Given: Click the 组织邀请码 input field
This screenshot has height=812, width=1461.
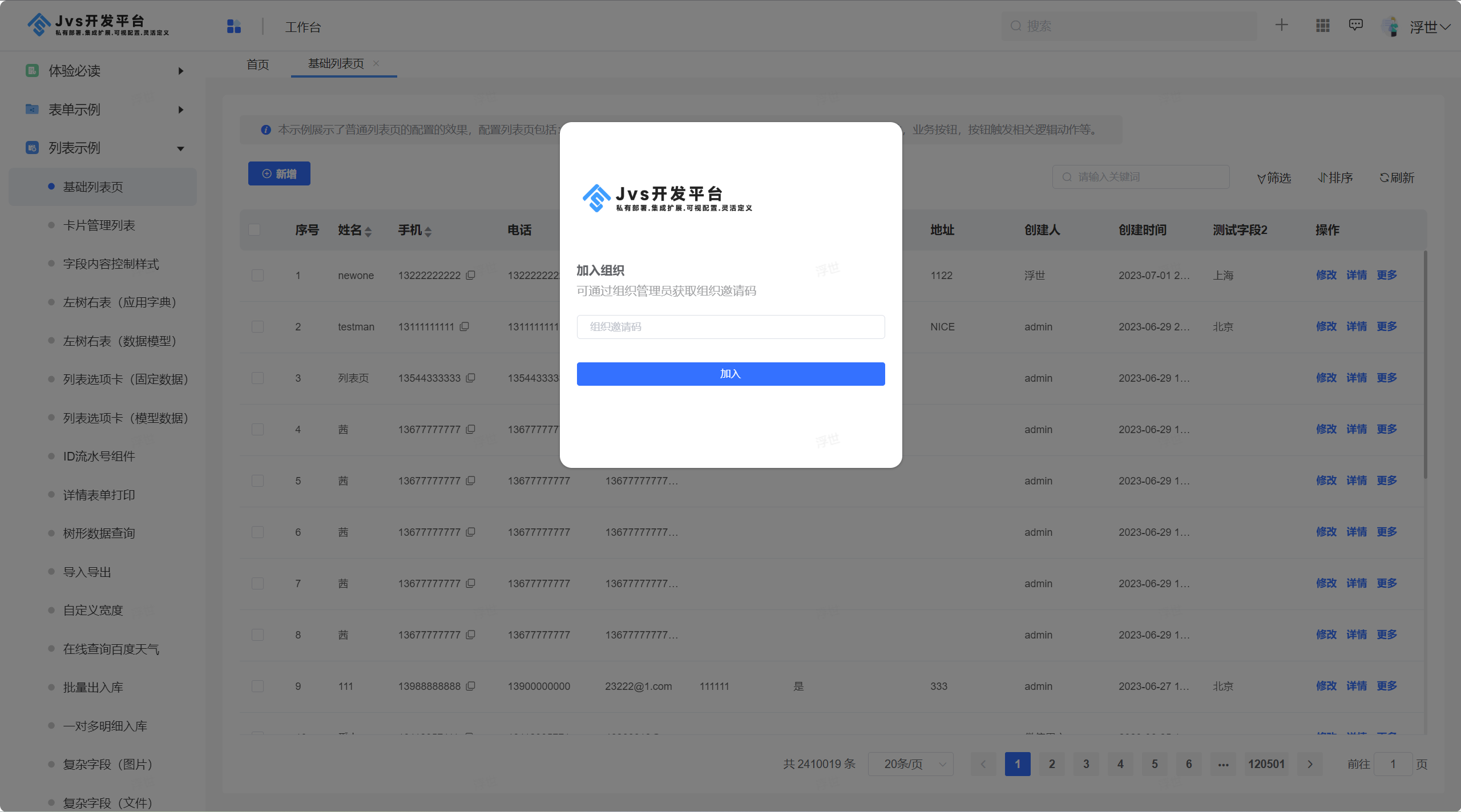Looking at the screenshot, I should coord(730,327).
